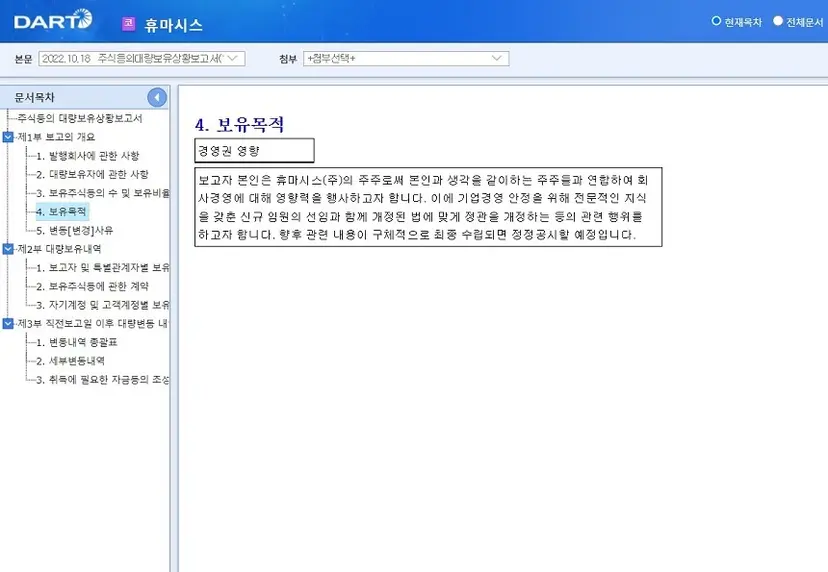Open the 본문 document dropdown
This screenshot has width=828, height=572.
(x=142, y=59)
